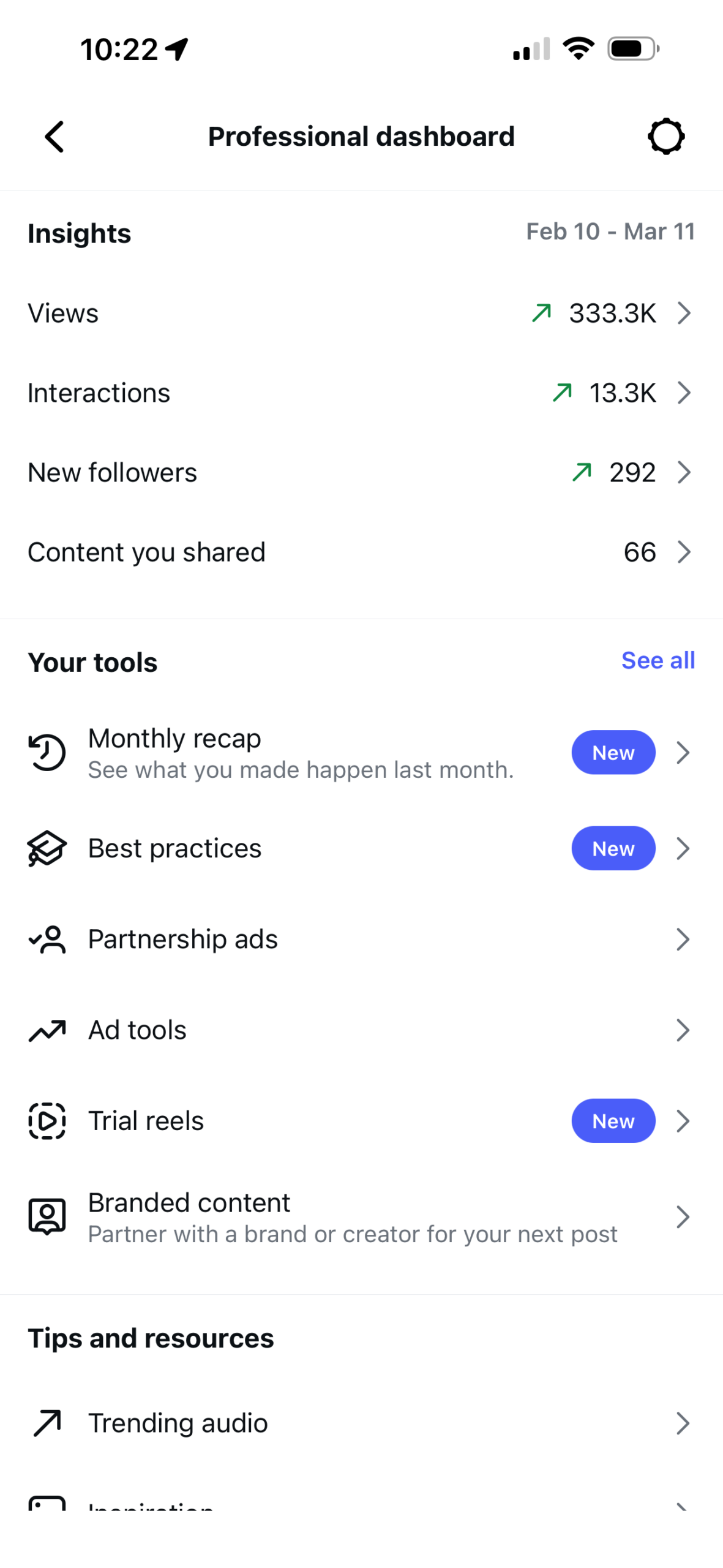The height and width of the screenshot is (1568, 723).
Task: Expand the Views chevron
Action: (x=684, y=313)
